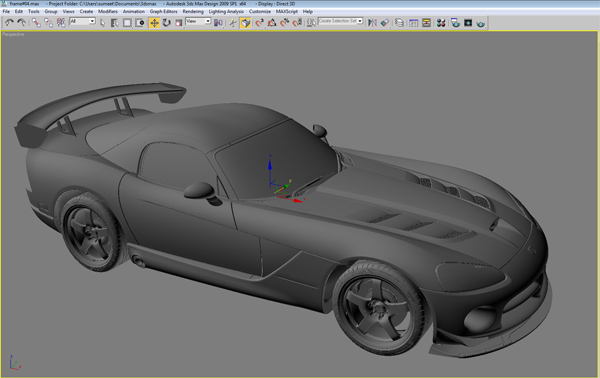Toggle the Select and Move tool
600x378 pixels.
(x=154, y=23)
